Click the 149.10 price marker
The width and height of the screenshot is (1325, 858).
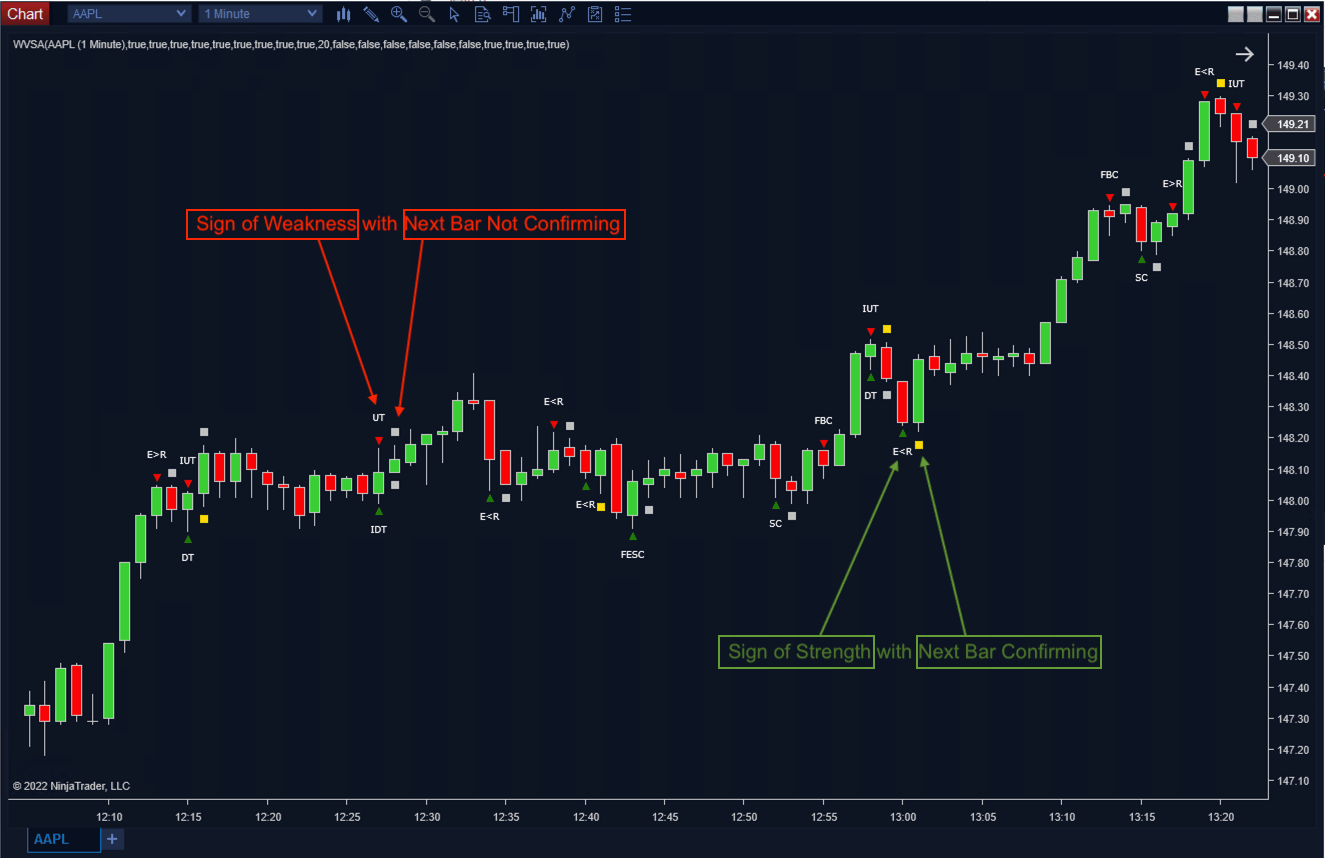(x=1292, y=158)
